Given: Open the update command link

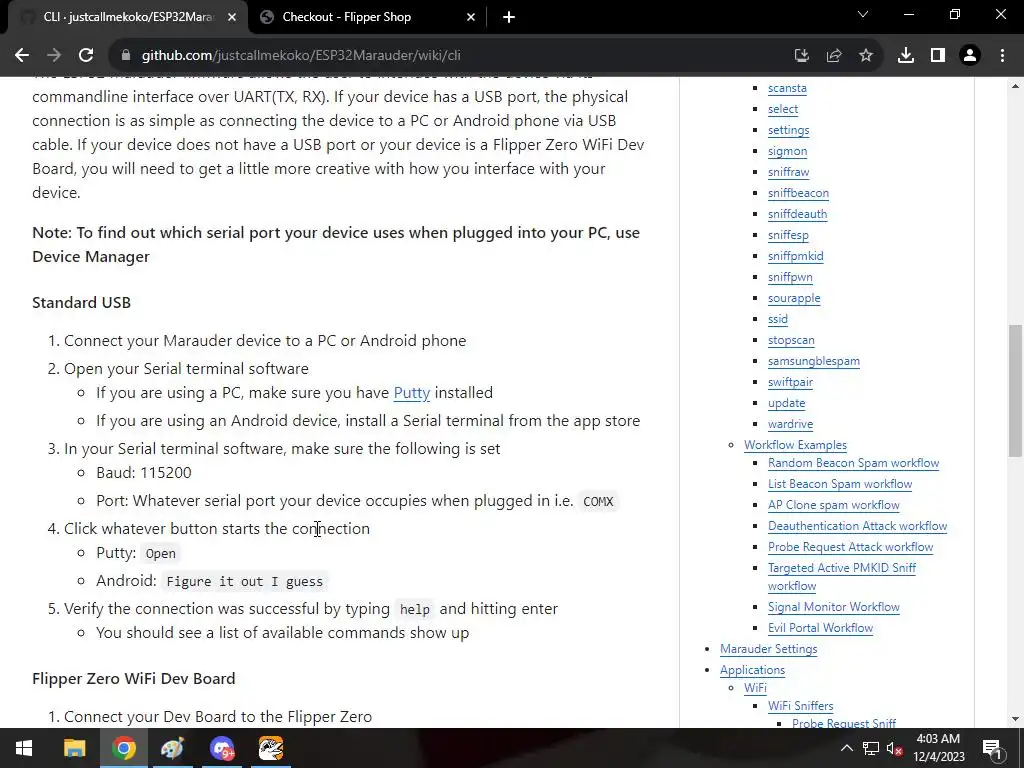Looking at the screenshot, I should pyautogui.click(x=786, y=403).
